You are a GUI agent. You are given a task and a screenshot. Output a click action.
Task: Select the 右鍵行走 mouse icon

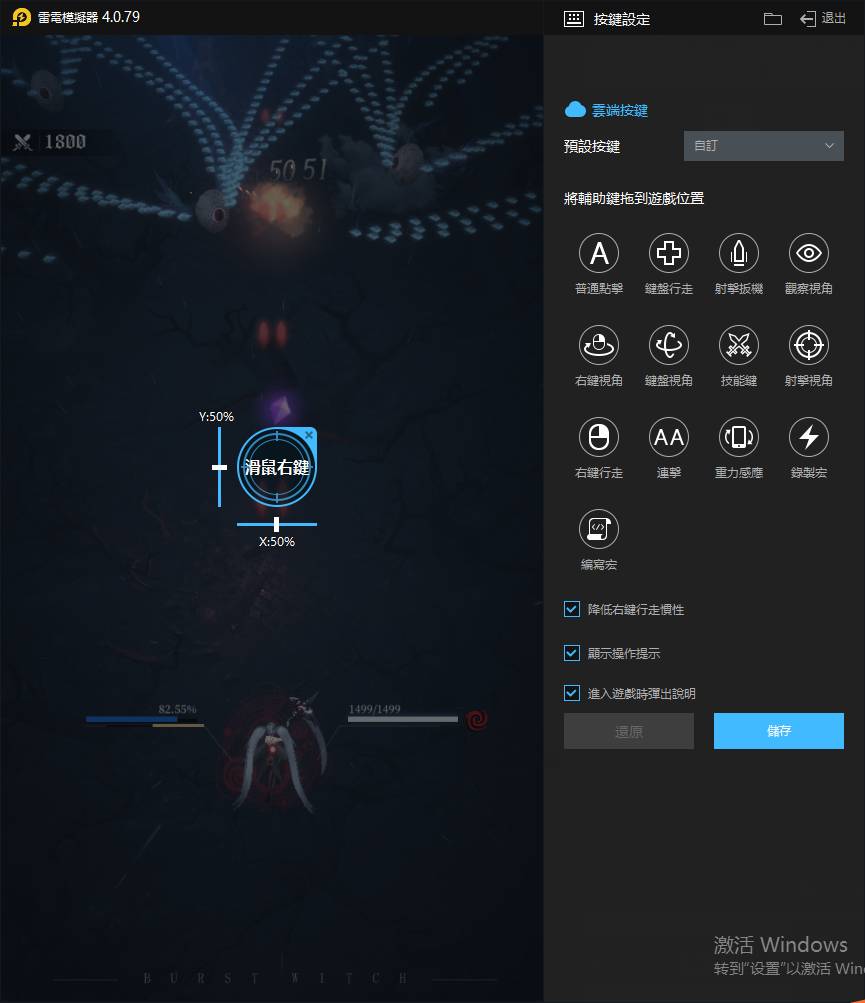pos(599,438)
